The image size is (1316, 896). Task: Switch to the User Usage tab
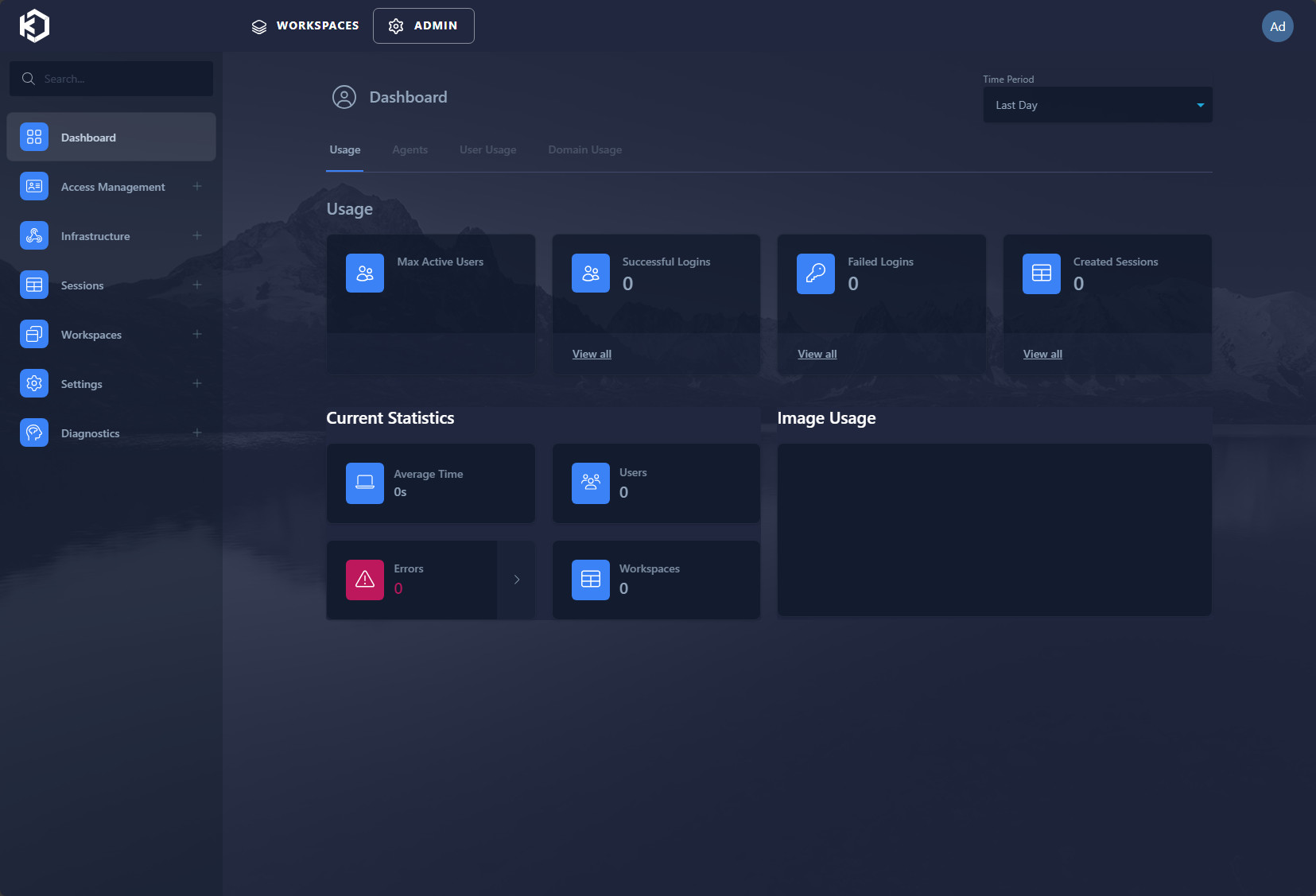488,149
